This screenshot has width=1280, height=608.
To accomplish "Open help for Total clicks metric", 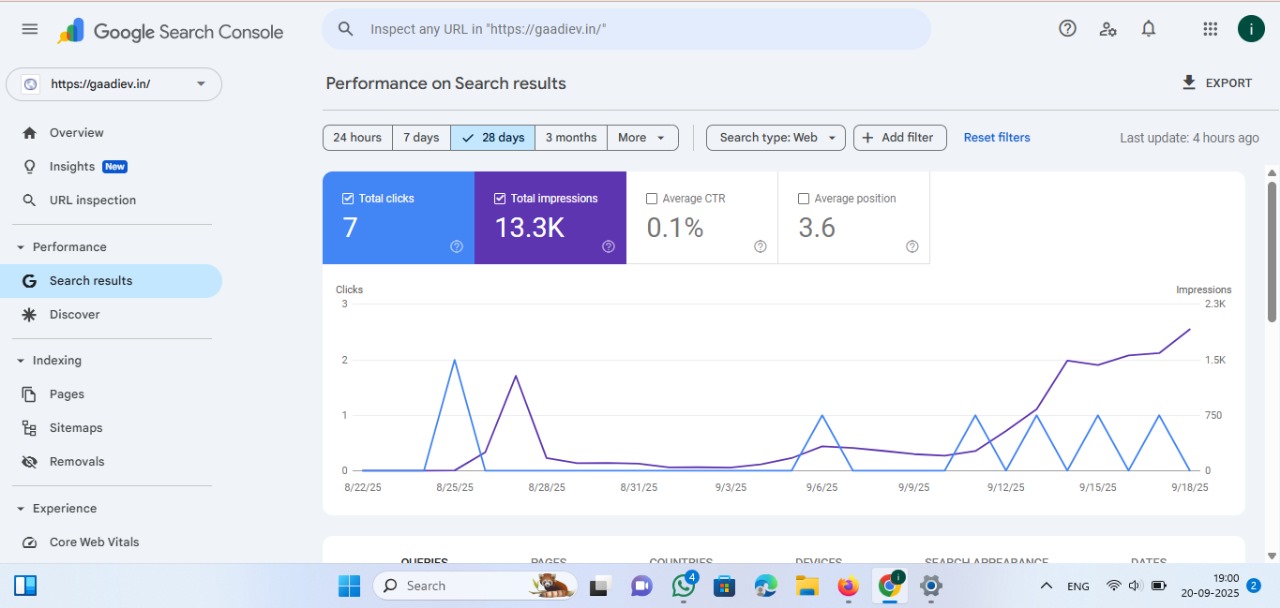I will click(x=456, y=247).
